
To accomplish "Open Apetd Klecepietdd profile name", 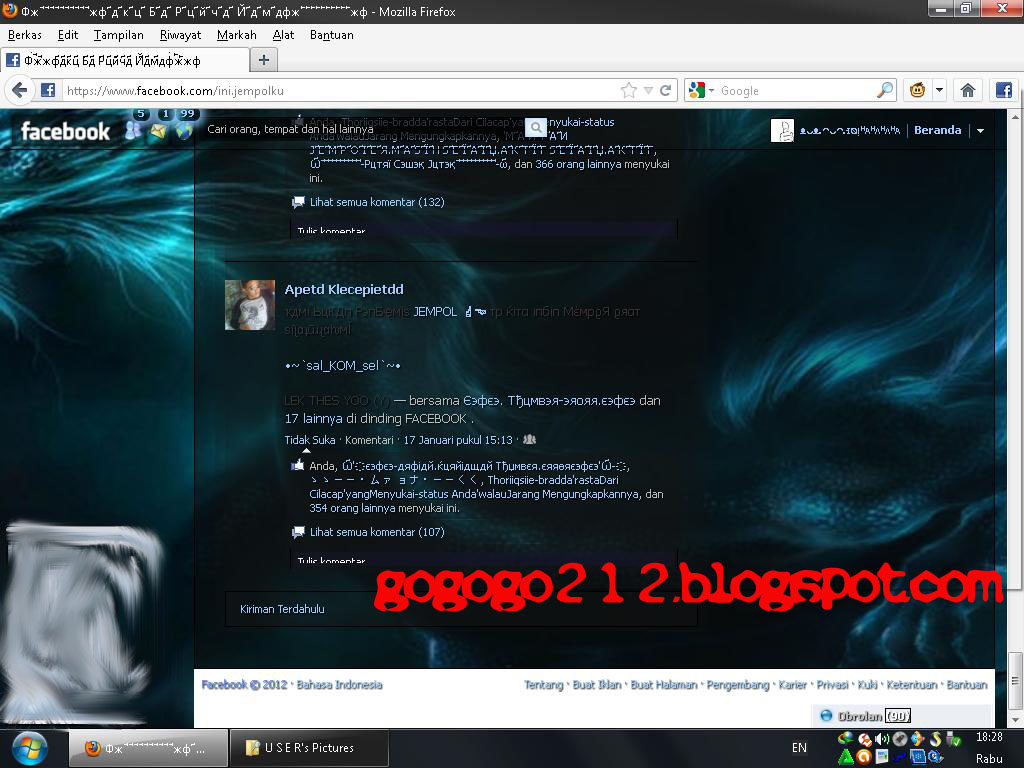I will tap(344, 289).
